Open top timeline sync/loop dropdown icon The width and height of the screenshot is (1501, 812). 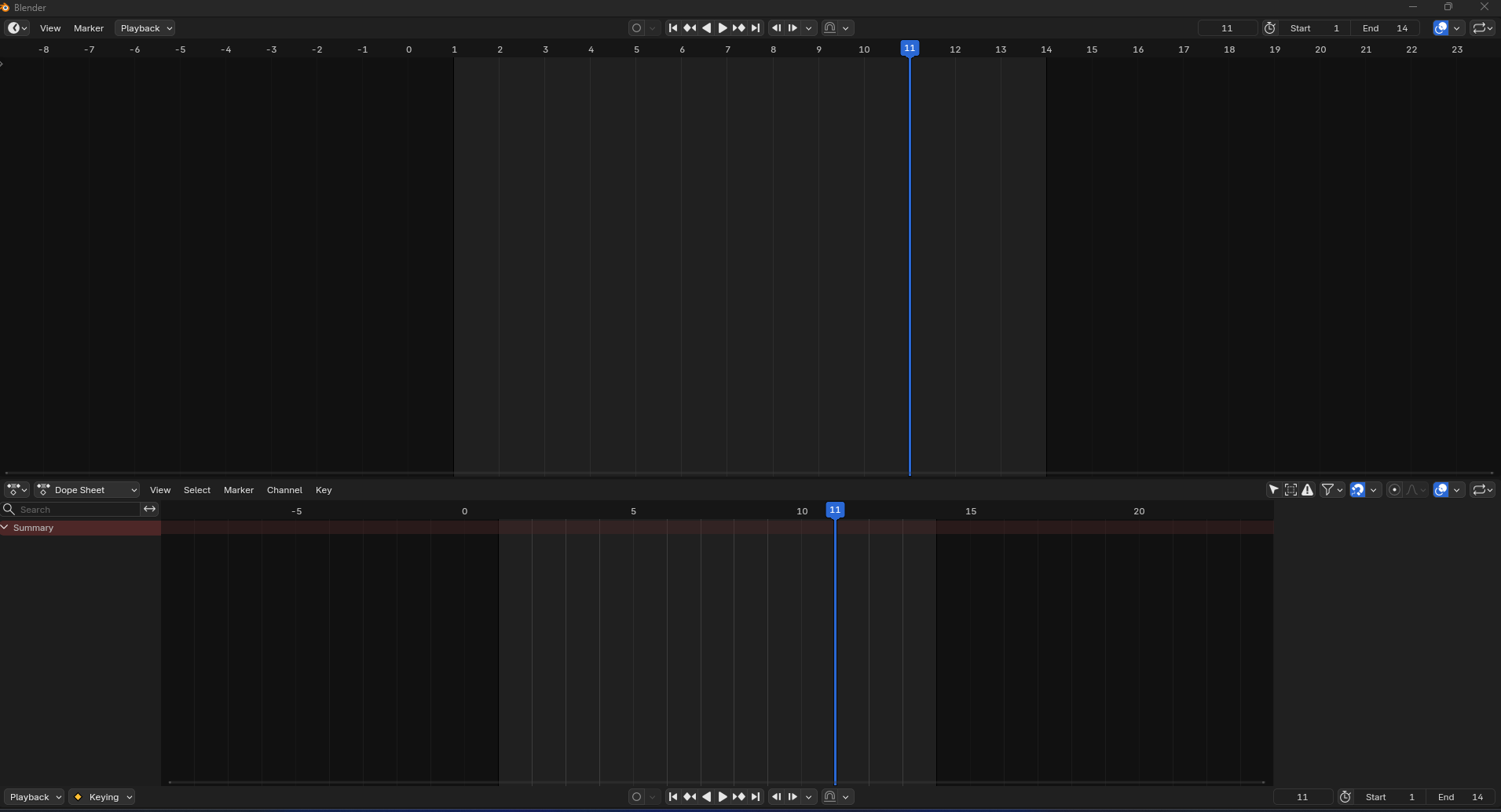pos(1482,28)
